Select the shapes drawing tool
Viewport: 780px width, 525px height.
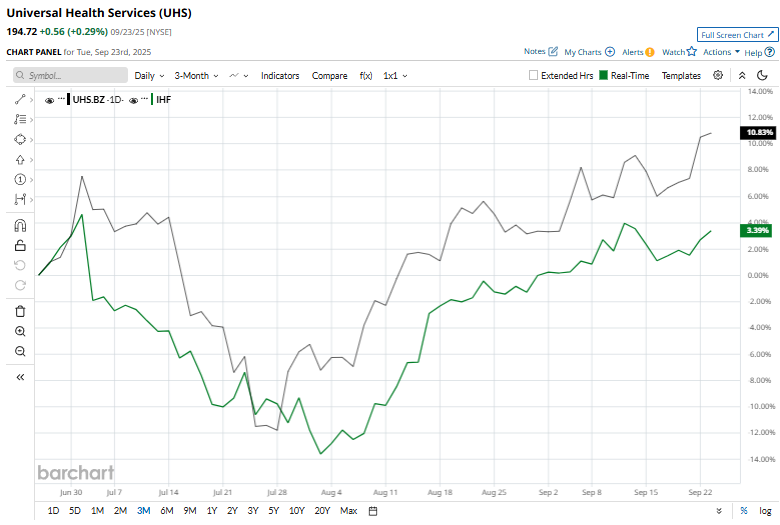(20, 139)
